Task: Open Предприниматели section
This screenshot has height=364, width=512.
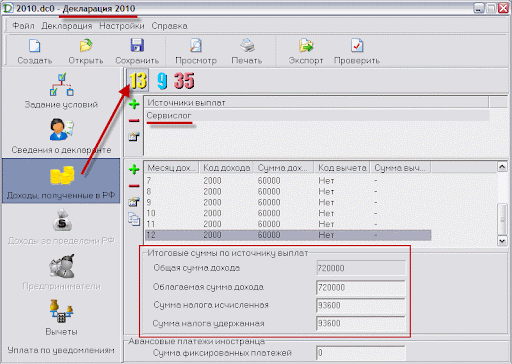Action: pos(61,272)
